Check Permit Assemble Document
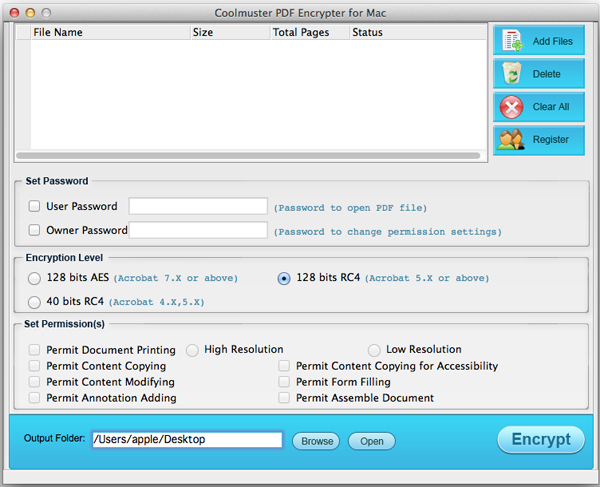Image resolution: width=600 pixels, height=487 pixels. [x=284, y=398]
